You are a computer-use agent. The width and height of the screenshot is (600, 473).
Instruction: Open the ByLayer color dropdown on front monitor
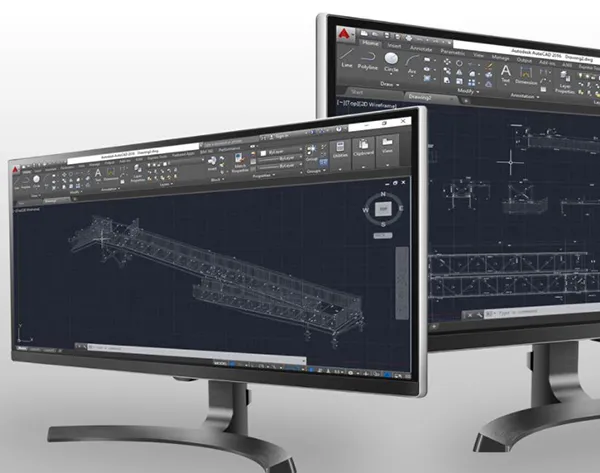tap(282, 152)
